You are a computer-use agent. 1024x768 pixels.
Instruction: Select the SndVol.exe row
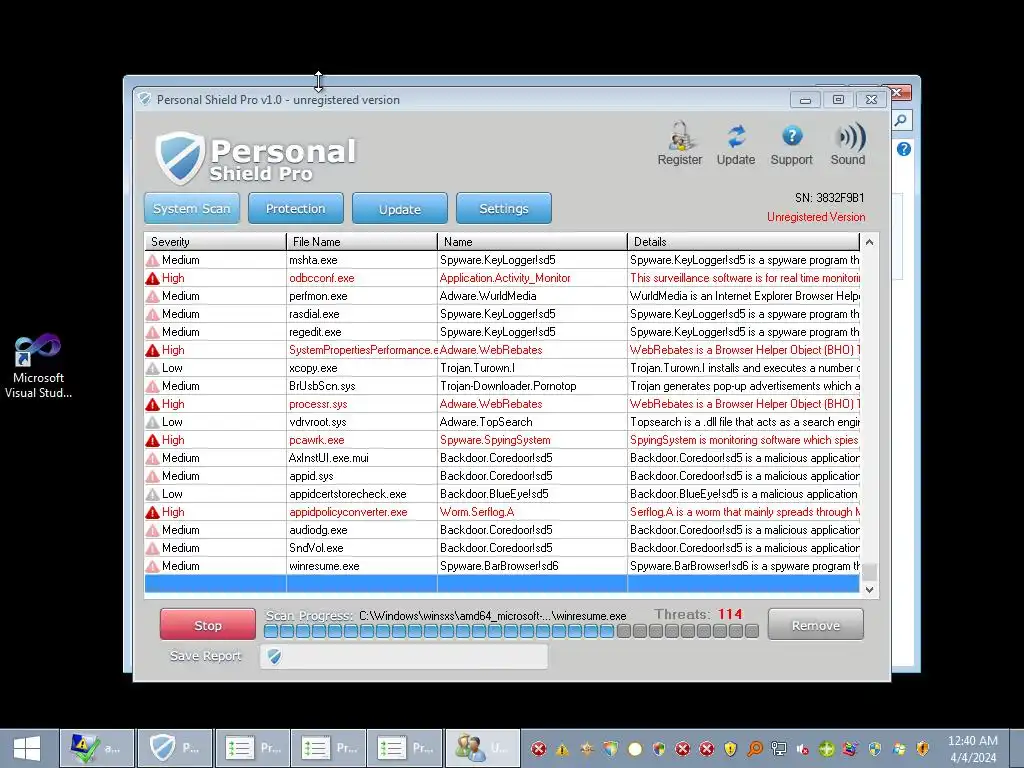pos(502,548)
